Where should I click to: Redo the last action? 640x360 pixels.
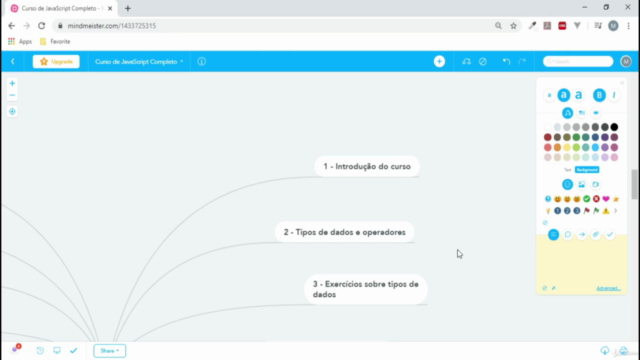[x=522, y=62]
